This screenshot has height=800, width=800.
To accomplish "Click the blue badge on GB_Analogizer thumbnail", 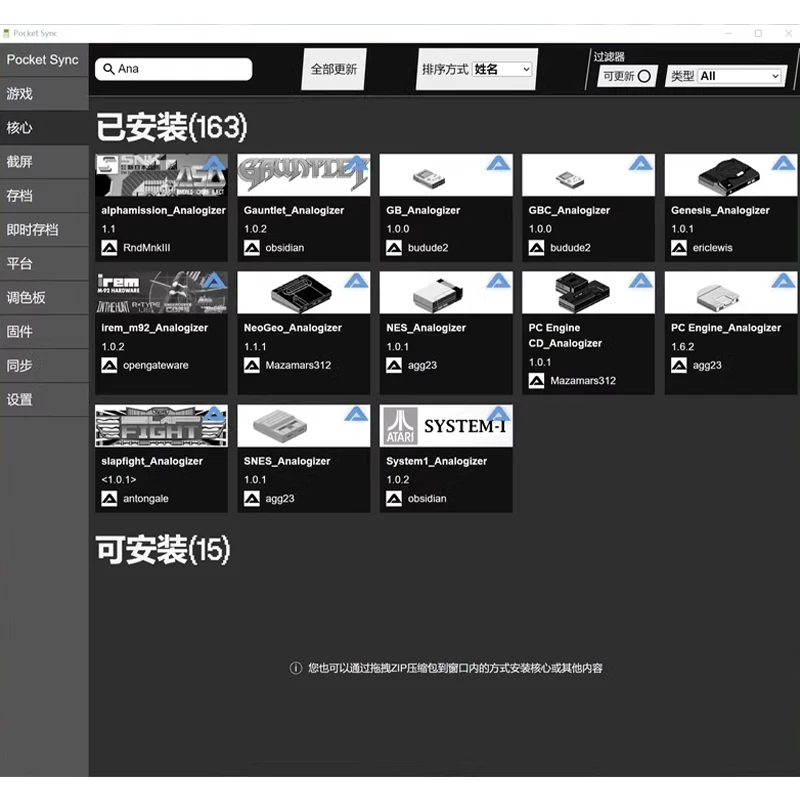I will click(x=498, y=163).
